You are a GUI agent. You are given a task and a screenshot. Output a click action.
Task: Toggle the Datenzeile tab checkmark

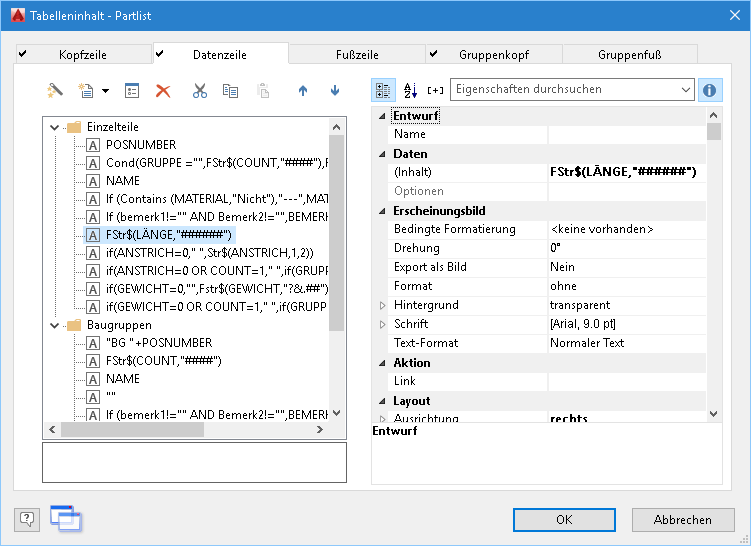159,54
